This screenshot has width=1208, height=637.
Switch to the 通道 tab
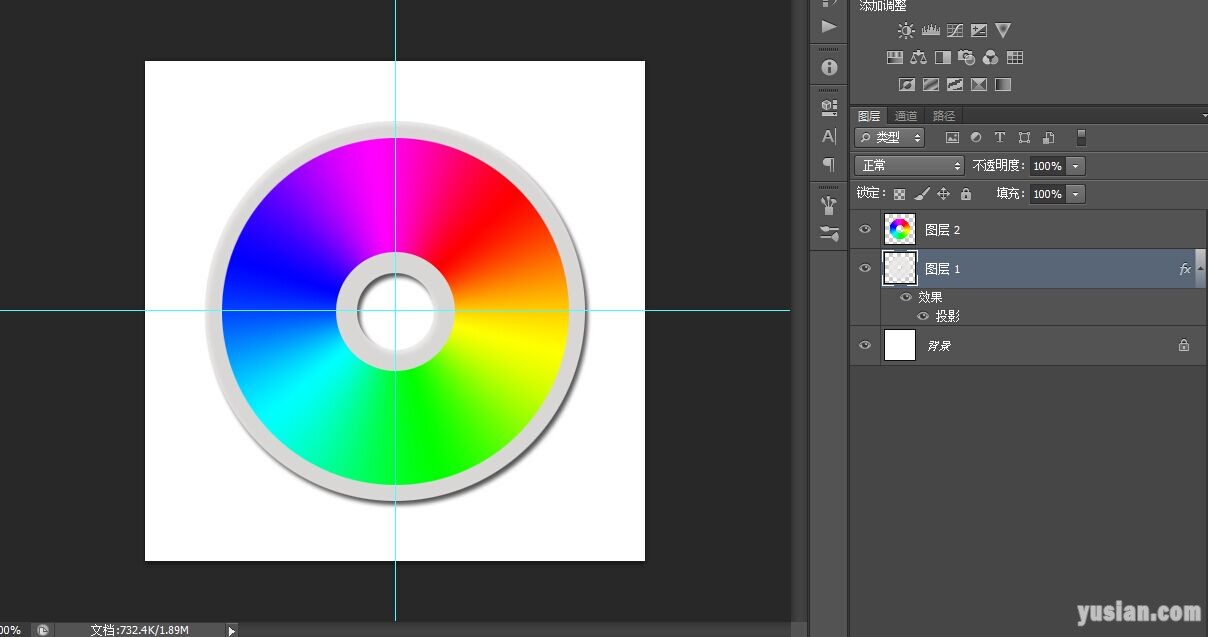pos(906,116)
